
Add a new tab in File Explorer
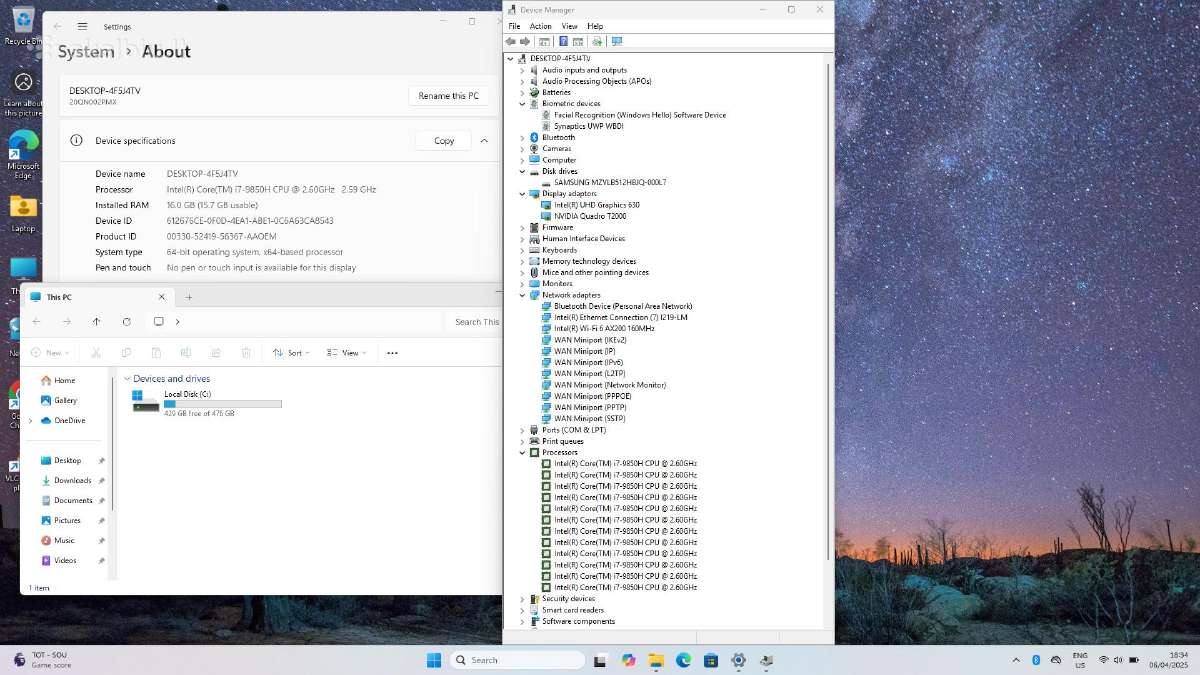189,297
